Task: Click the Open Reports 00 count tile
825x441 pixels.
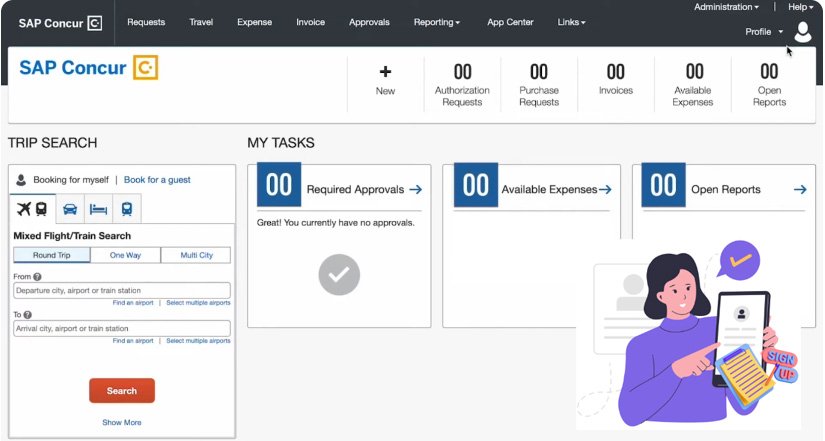Action: point(663,185)
